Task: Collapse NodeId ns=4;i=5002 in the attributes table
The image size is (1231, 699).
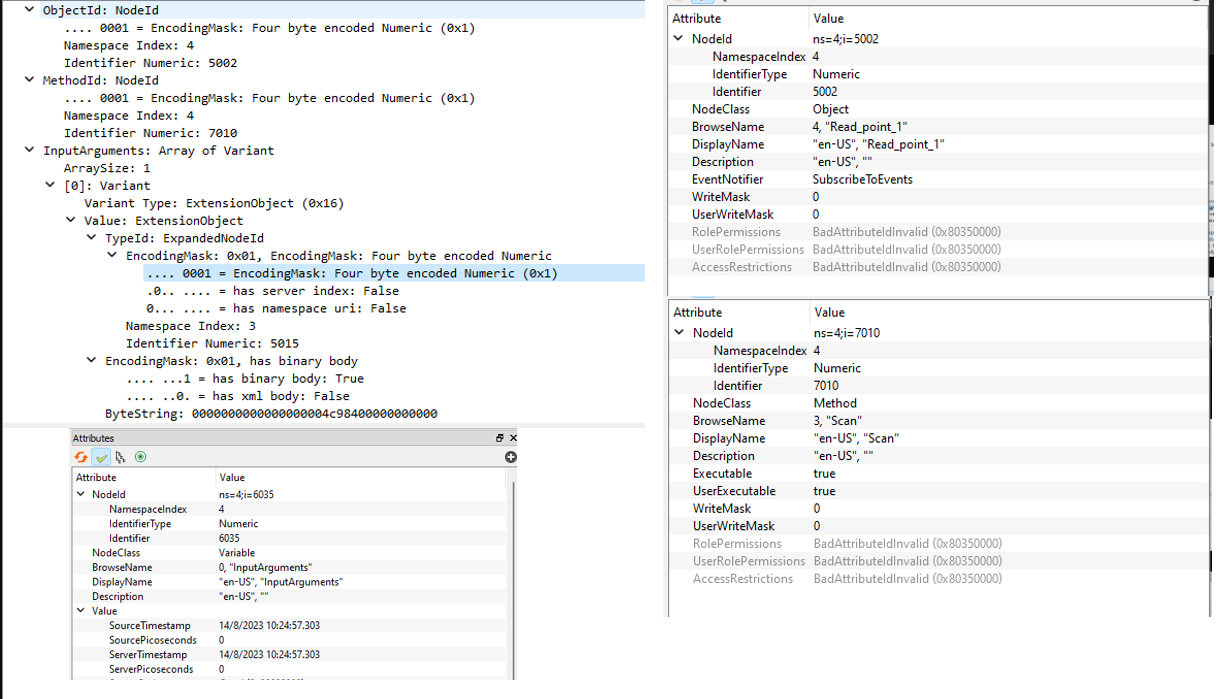Action: point(678,38)
